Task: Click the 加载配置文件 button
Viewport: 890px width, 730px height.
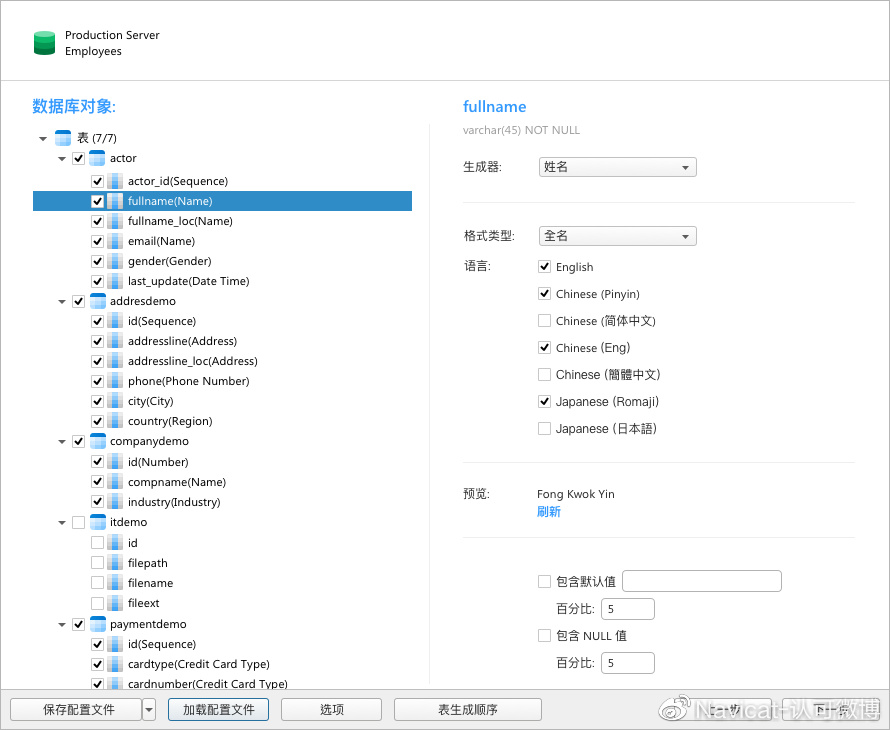Action: point(219,710)
